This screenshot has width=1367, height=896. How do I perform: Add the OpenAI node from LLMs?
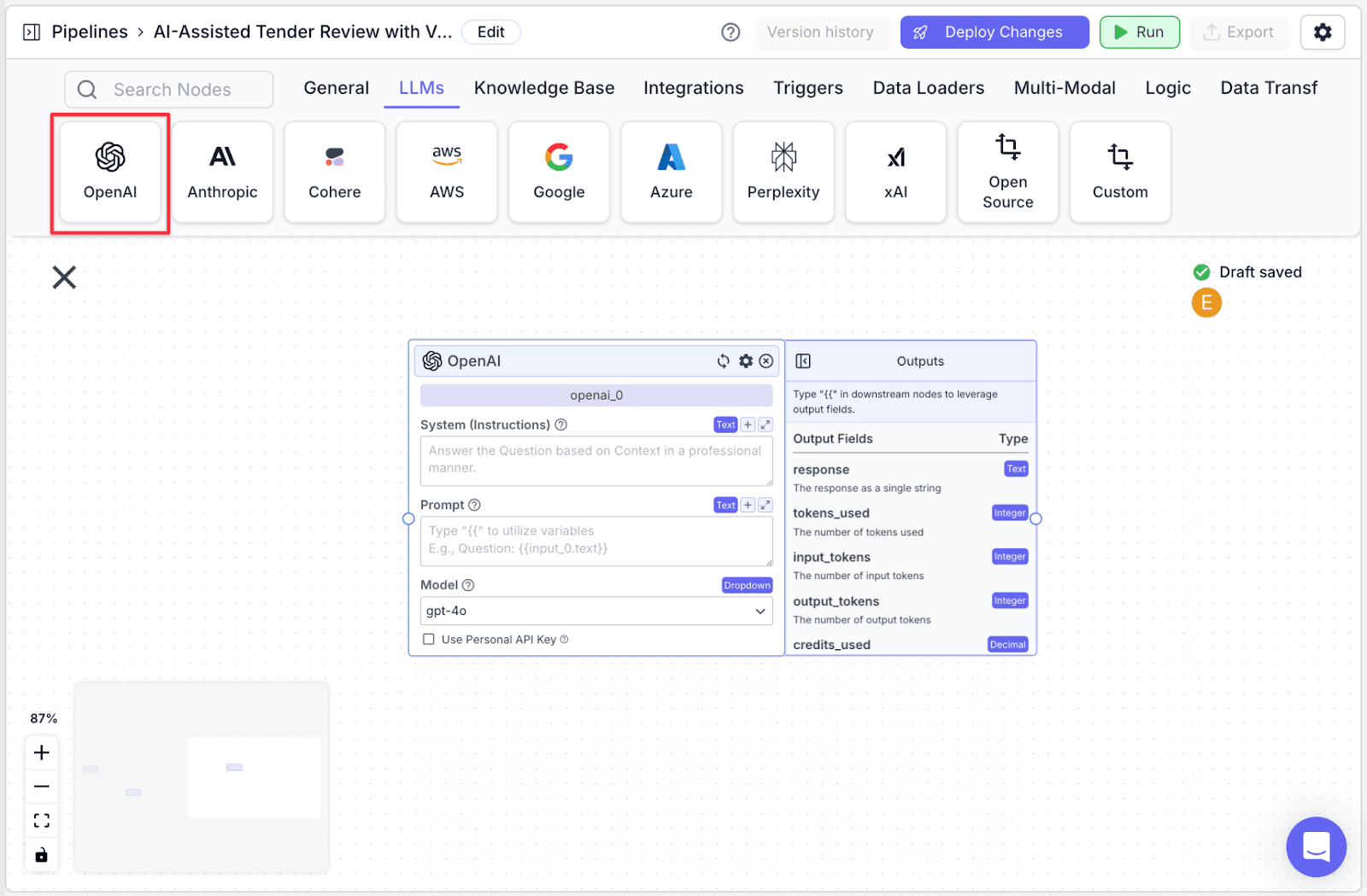click(x=110, y=173)
